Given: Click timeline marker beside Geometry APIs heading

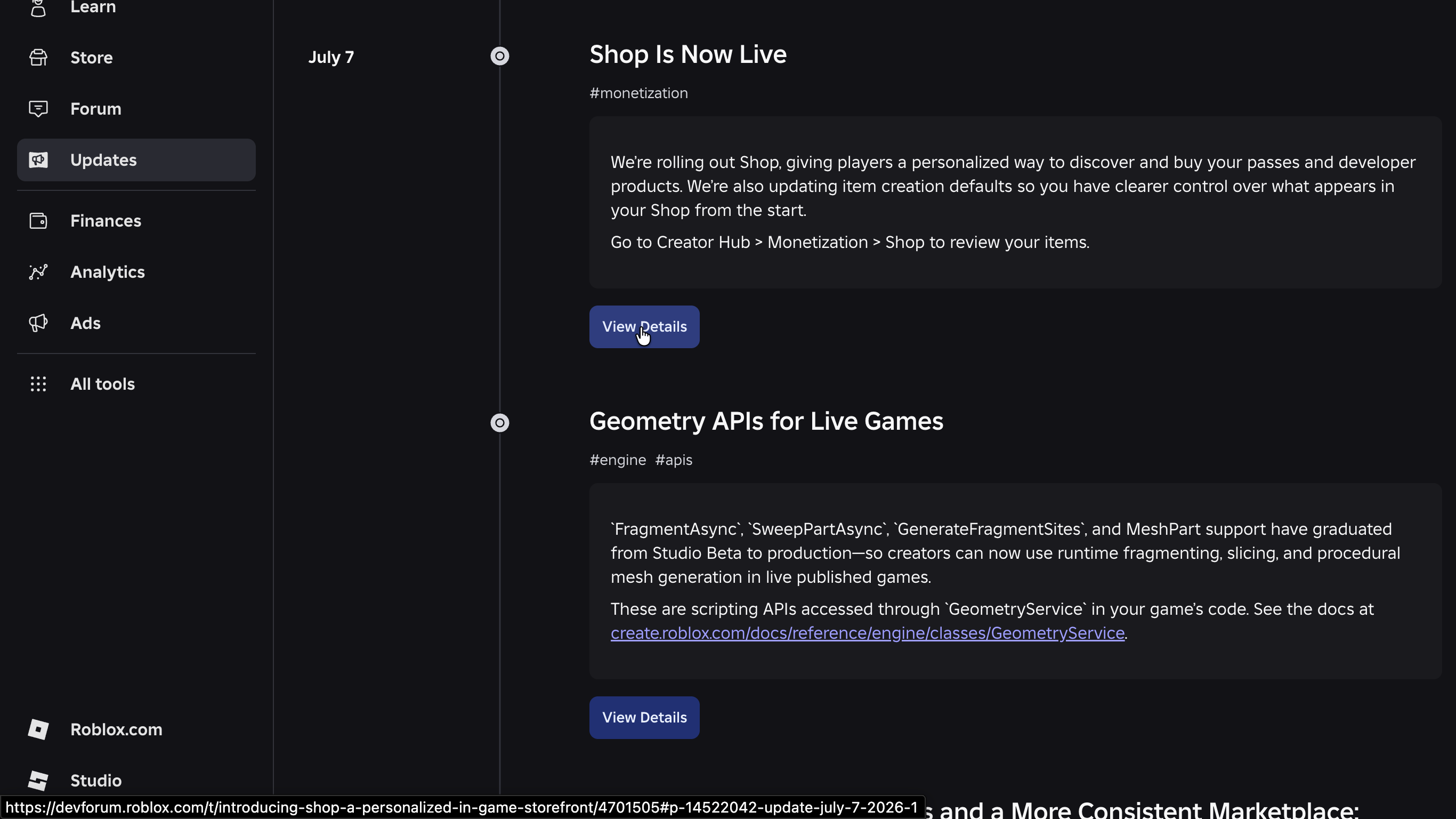Looking at the screenshot, I should 500,423.
